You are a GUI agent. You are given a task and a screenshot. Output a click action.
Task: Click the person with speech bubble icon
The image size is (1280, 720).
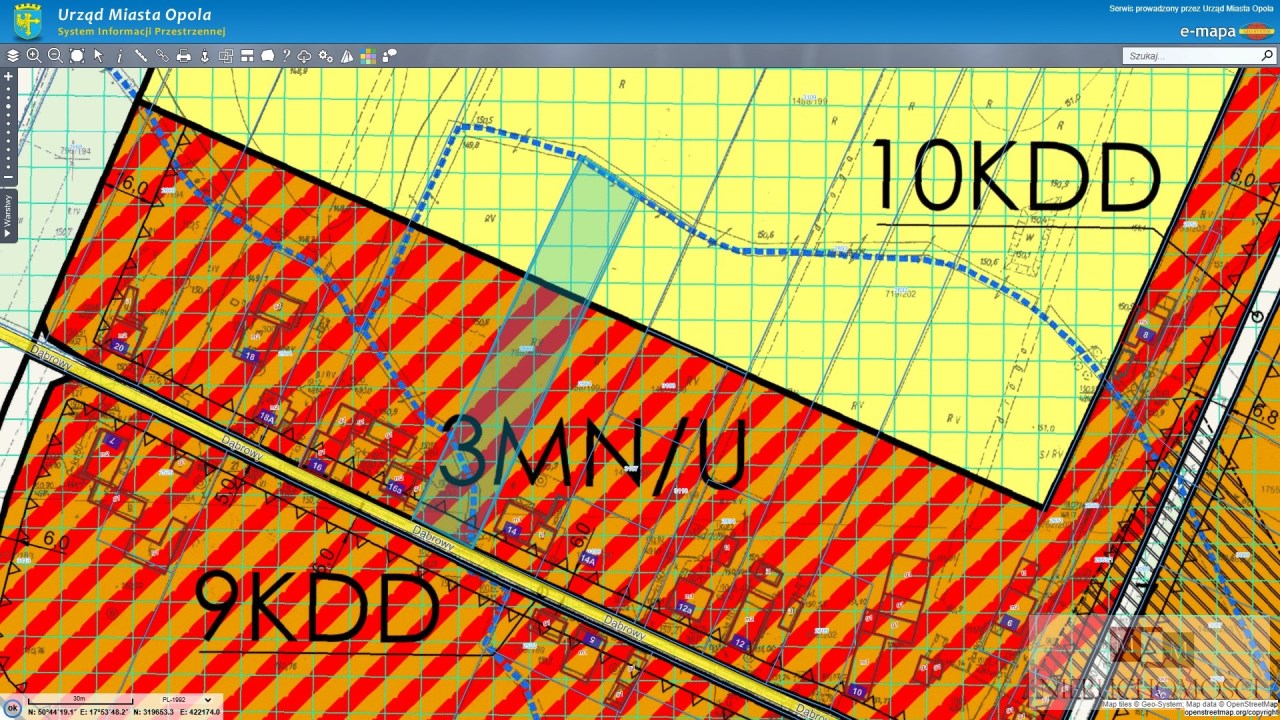[x=390, y=56]
